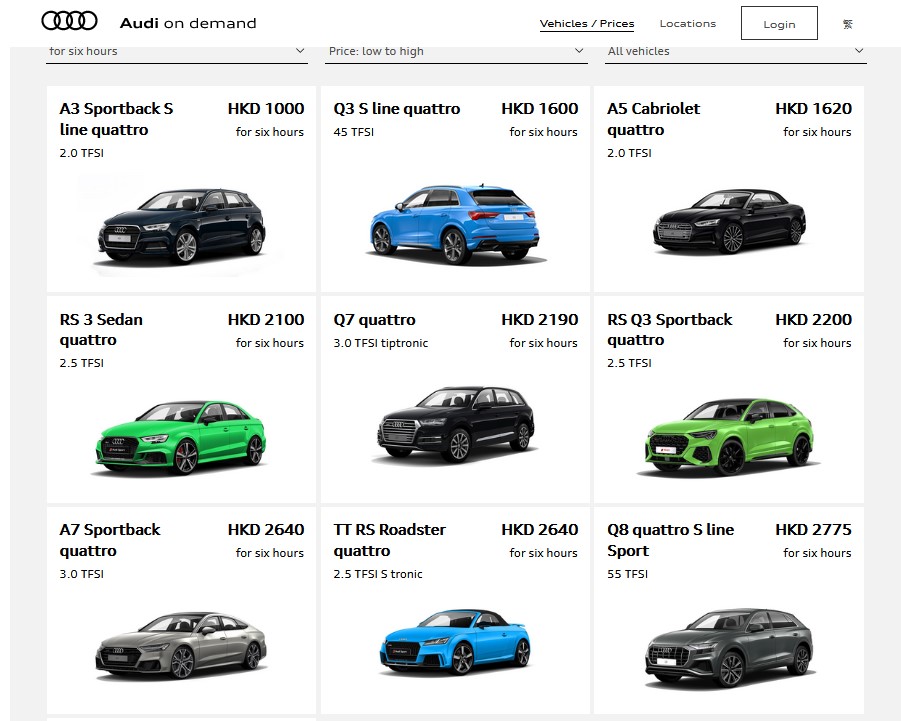Open the Audi on demand home link

tap(188, 23)
